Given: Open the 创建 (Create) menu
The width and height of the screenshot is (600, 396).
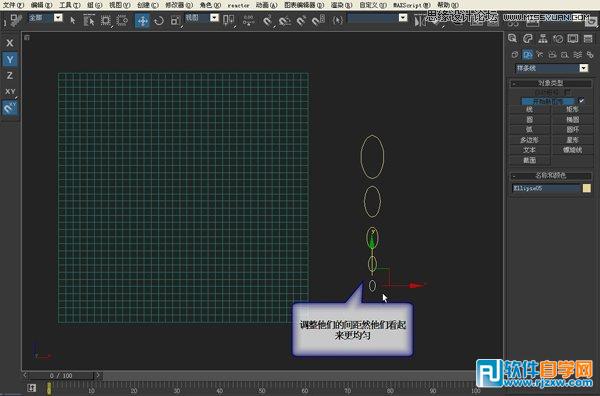Looking at the screenshot, I should pyautogui.click(x=148, y=5).
